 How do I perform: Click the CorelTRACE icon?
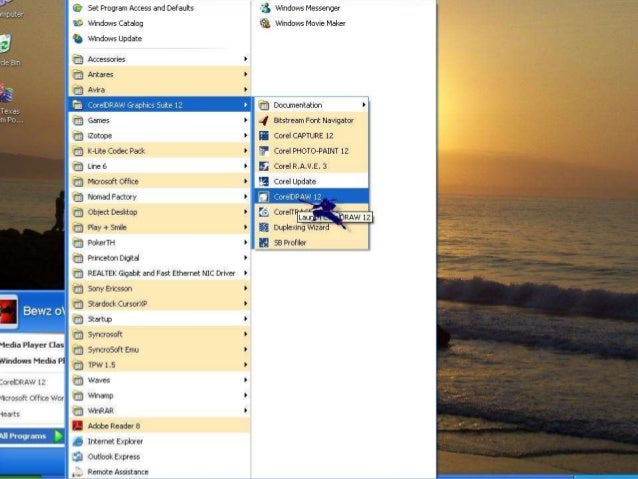264,212
